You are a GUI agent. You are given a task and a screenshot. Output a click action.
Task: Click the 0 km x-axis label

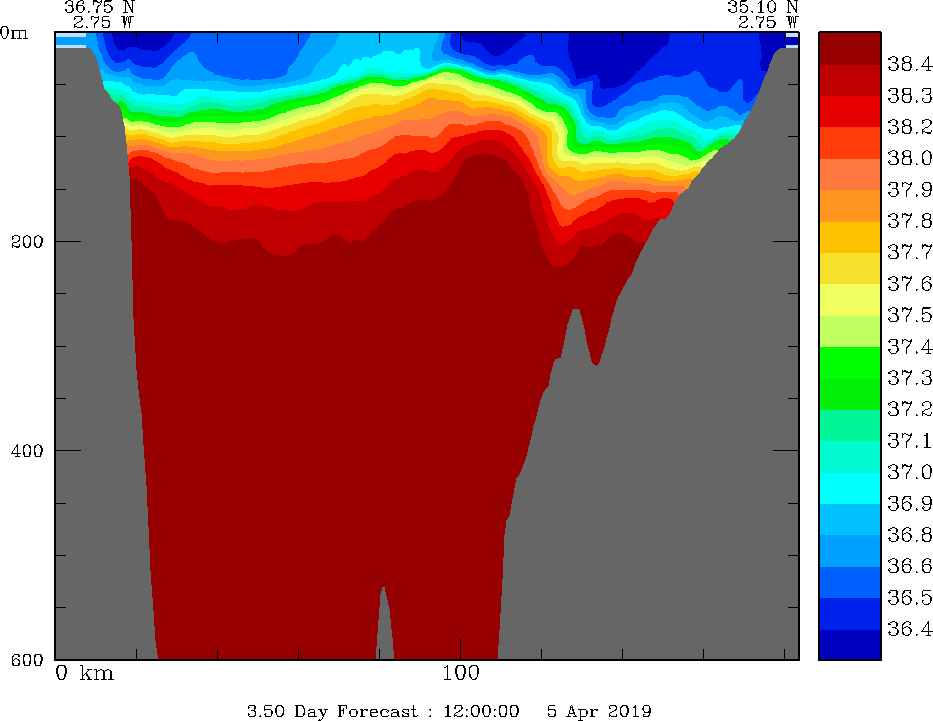click(x=85, y=673)
